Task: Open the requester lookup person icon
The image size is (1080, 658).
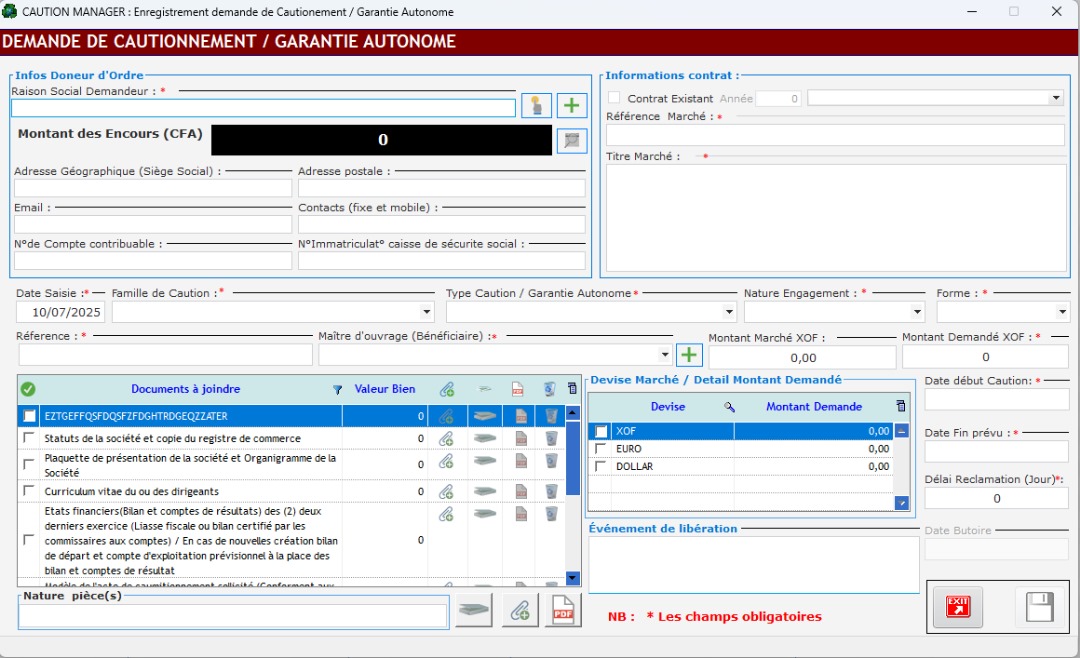Action: (x=536, y=106)
